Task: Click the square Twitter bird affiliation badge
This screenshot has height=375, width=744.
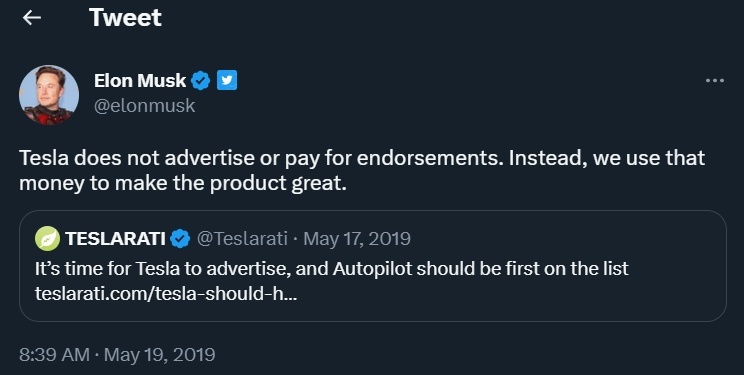Action: tap(227, 80)
